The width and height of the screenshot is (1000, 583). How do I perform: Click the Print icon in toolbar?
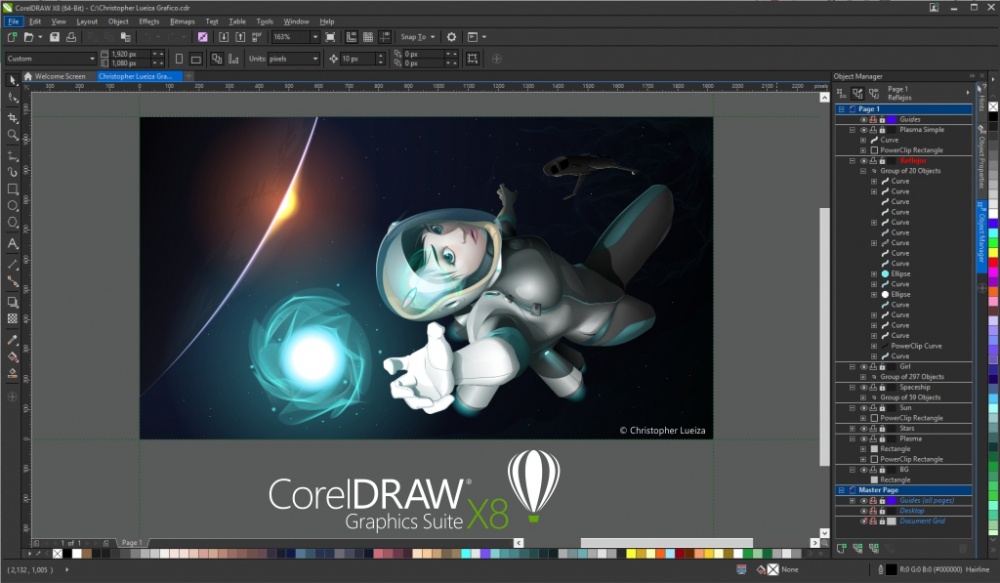[71, 37]
